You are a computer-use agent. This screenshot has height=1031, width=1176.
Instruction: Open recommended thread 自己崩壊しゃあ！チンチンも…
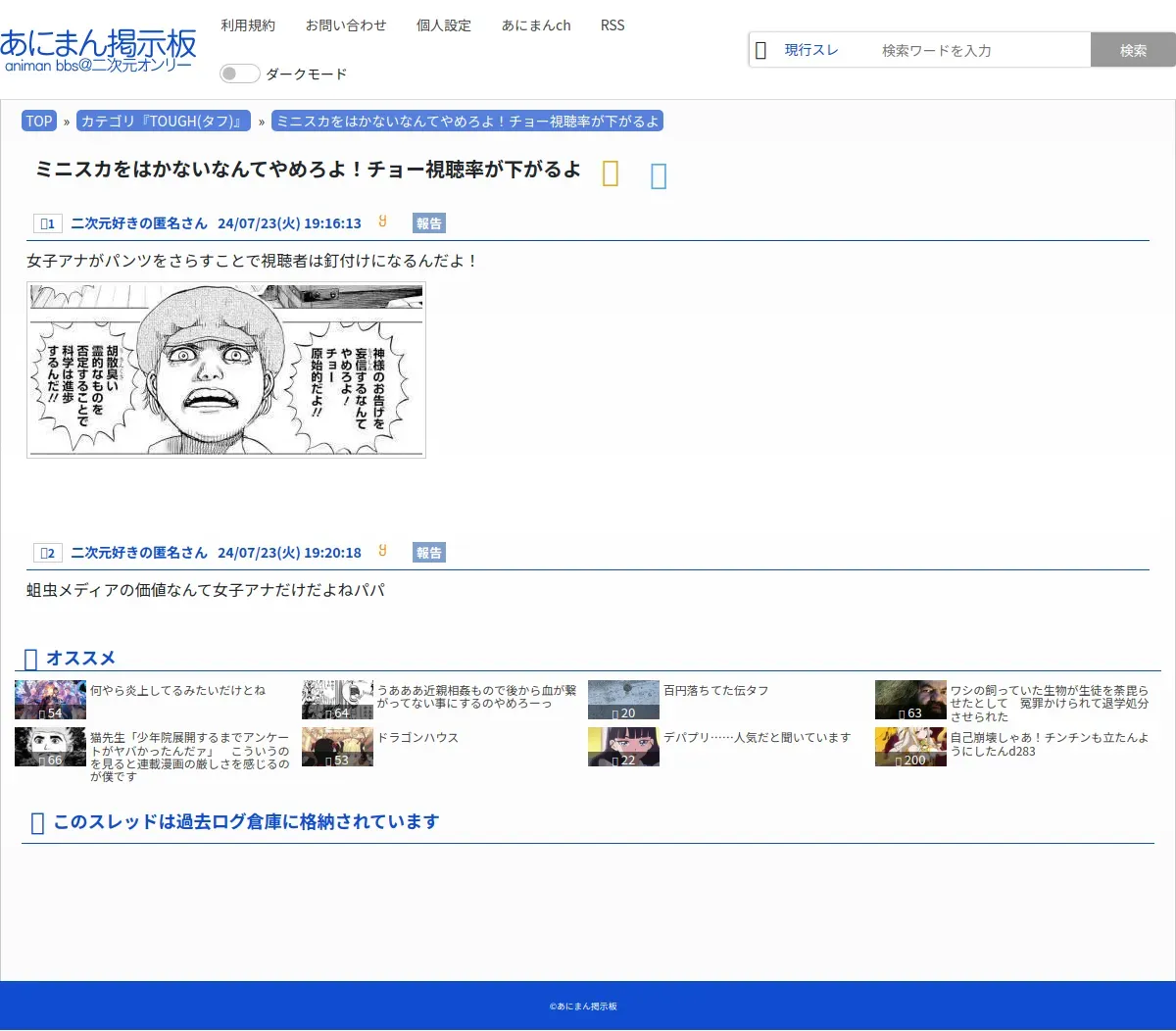(1050, 744)
